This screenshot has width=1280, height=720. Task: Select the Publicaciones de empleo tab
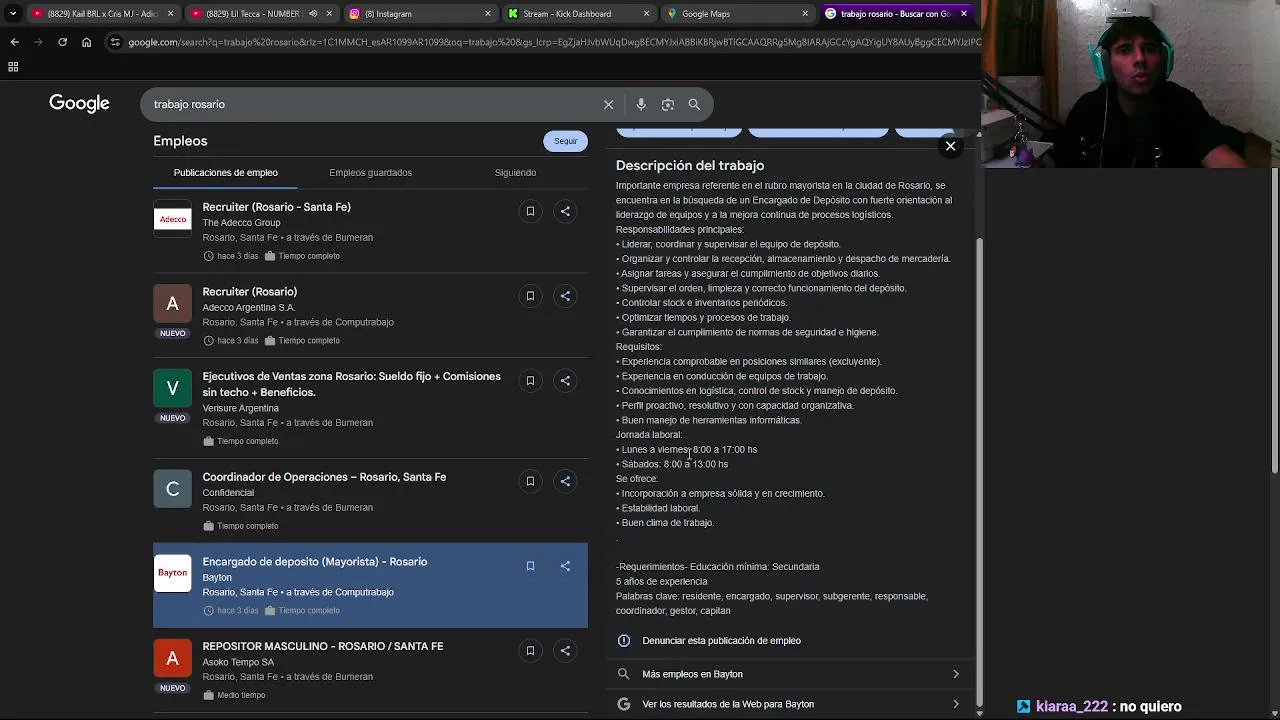pyautogui.click(x=225, y=173)
